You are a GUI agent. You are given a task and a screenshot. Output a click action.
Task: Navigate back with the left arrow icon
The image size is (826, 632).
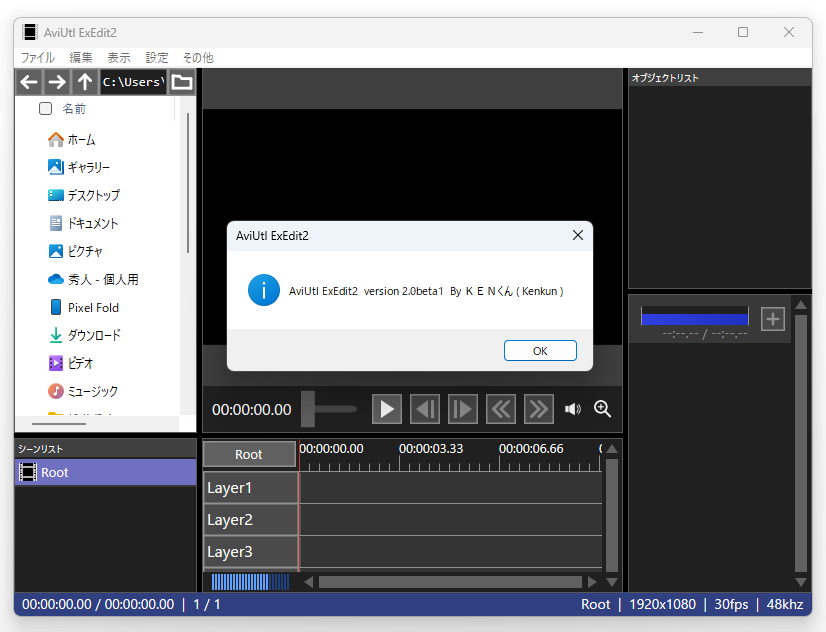click(x=28, y=81)
